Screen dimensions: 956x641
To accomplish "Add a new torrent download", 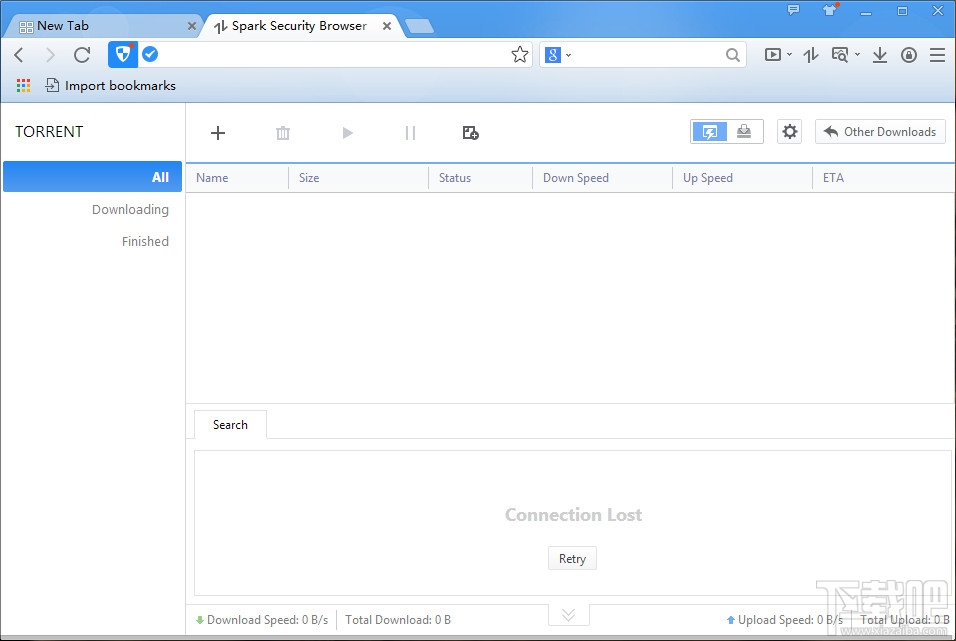I will point(218,132).
